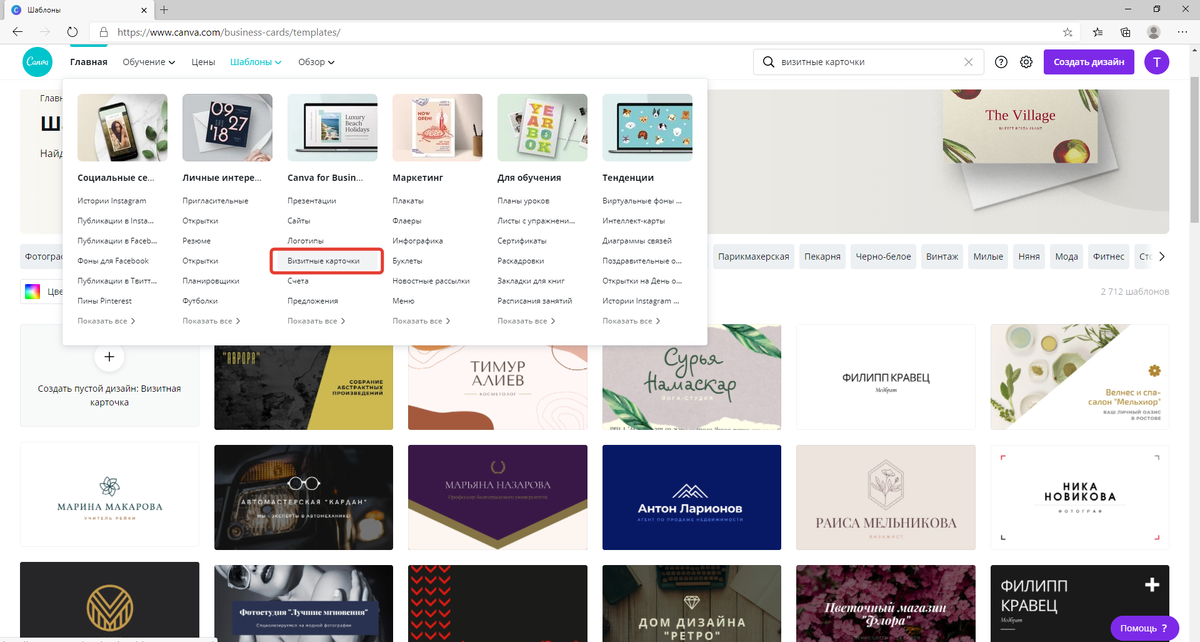Open the Главная tab
The height and width of the screenshot is (642, 1200).
point(89,62)
